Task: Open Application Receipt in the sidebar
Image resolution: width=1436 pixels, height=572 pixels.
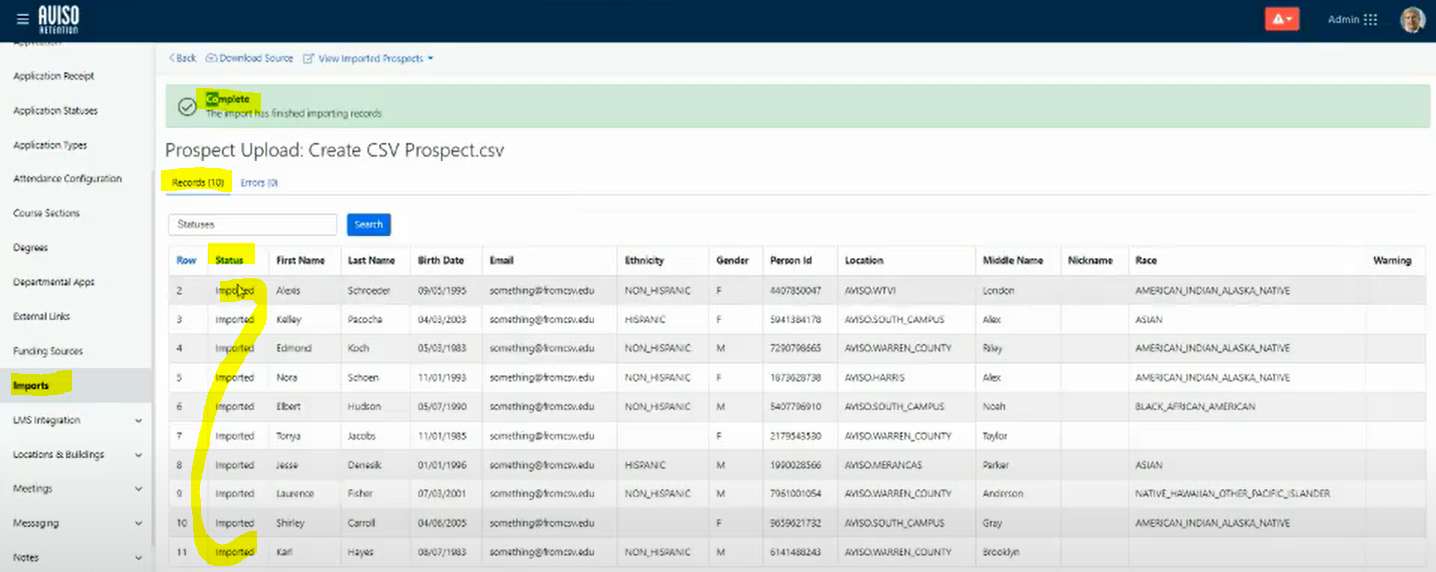Action: [54, 76]
